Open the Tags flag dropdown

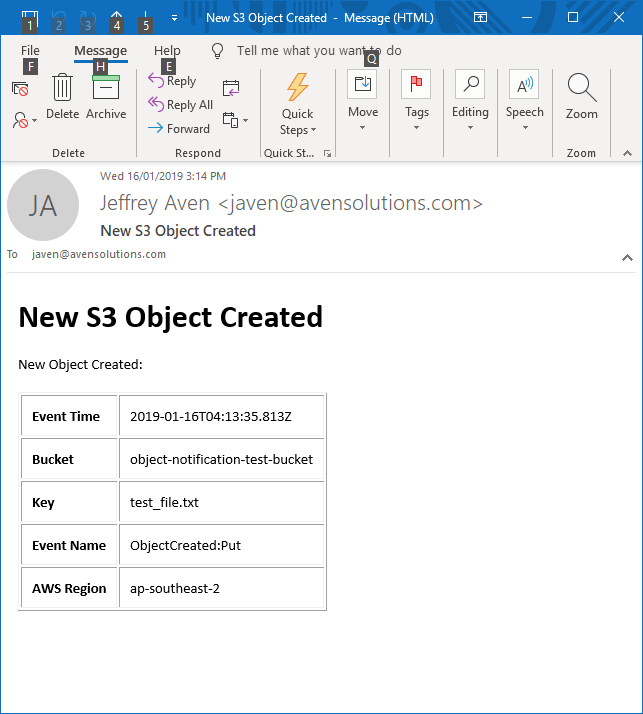417,101
